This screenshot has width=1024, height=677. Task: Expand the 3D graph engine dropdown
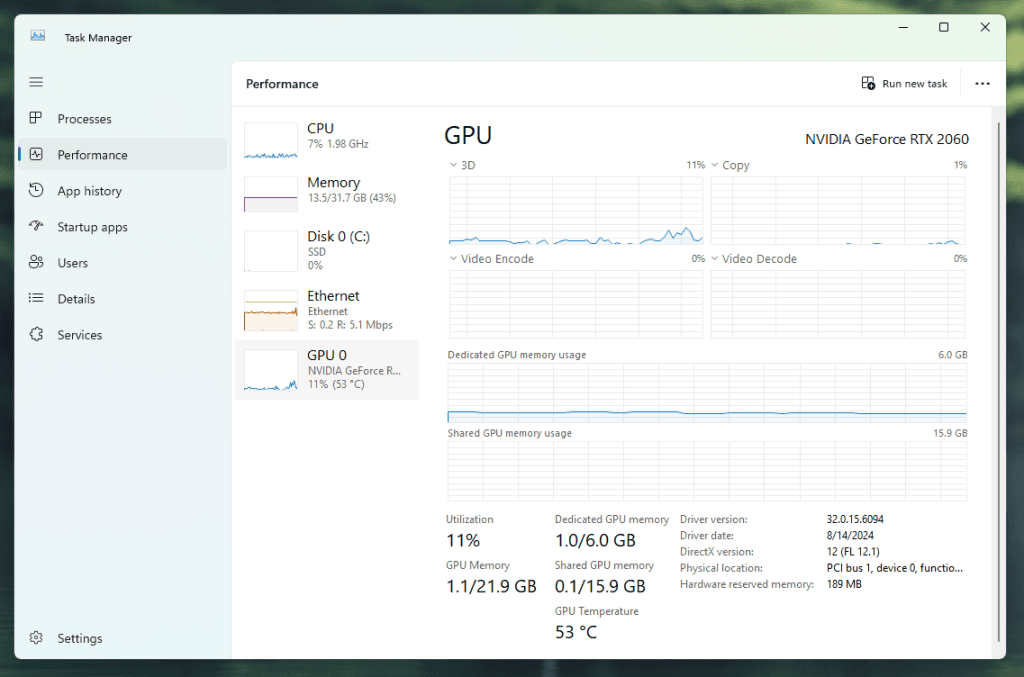pyautogui.click(x=453, y=165)
